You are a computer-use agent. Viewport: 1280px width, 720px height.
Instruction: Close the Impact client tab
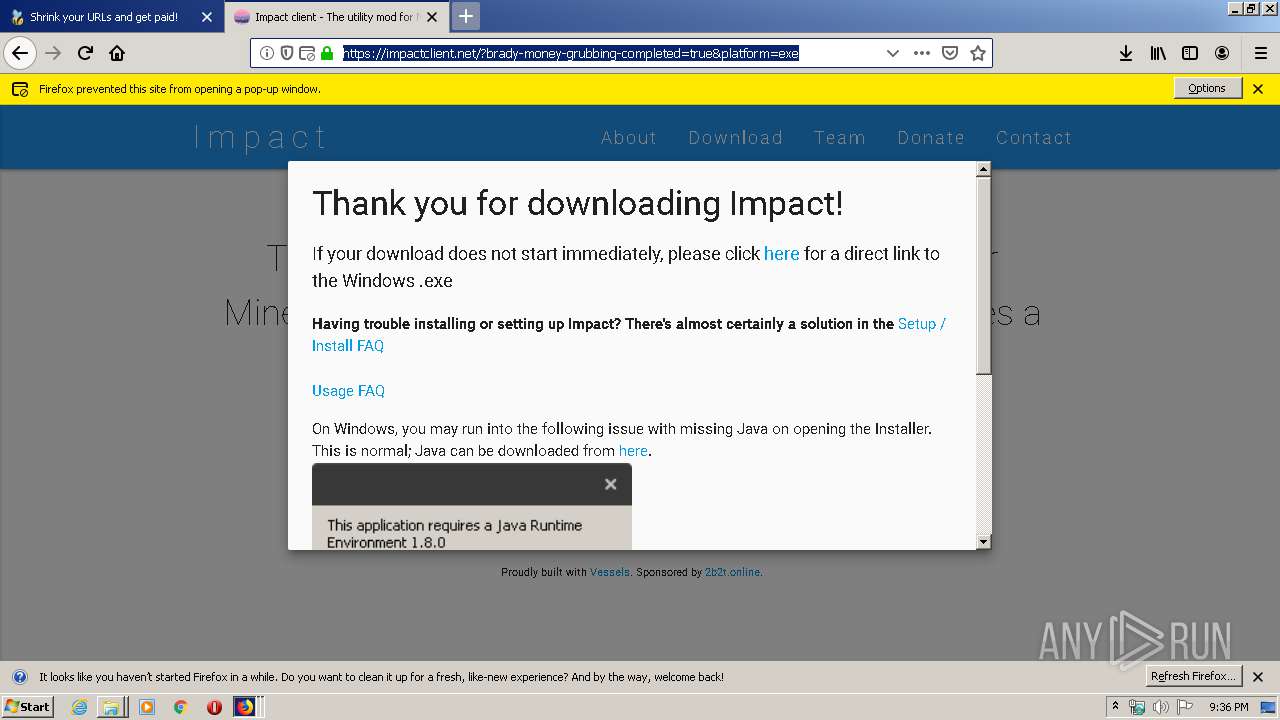tap(432, 17)
